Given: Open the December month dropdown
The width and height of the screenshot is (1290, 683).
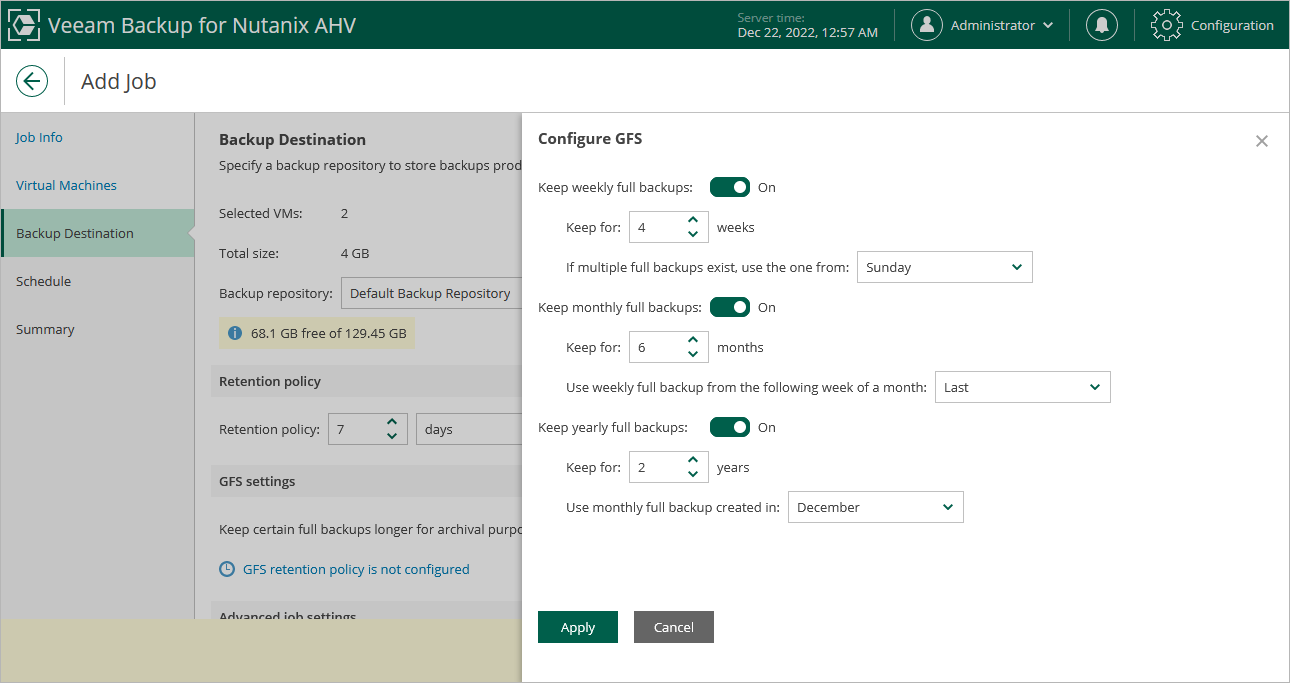Looking at the screenshot, I should pos(875,507).
